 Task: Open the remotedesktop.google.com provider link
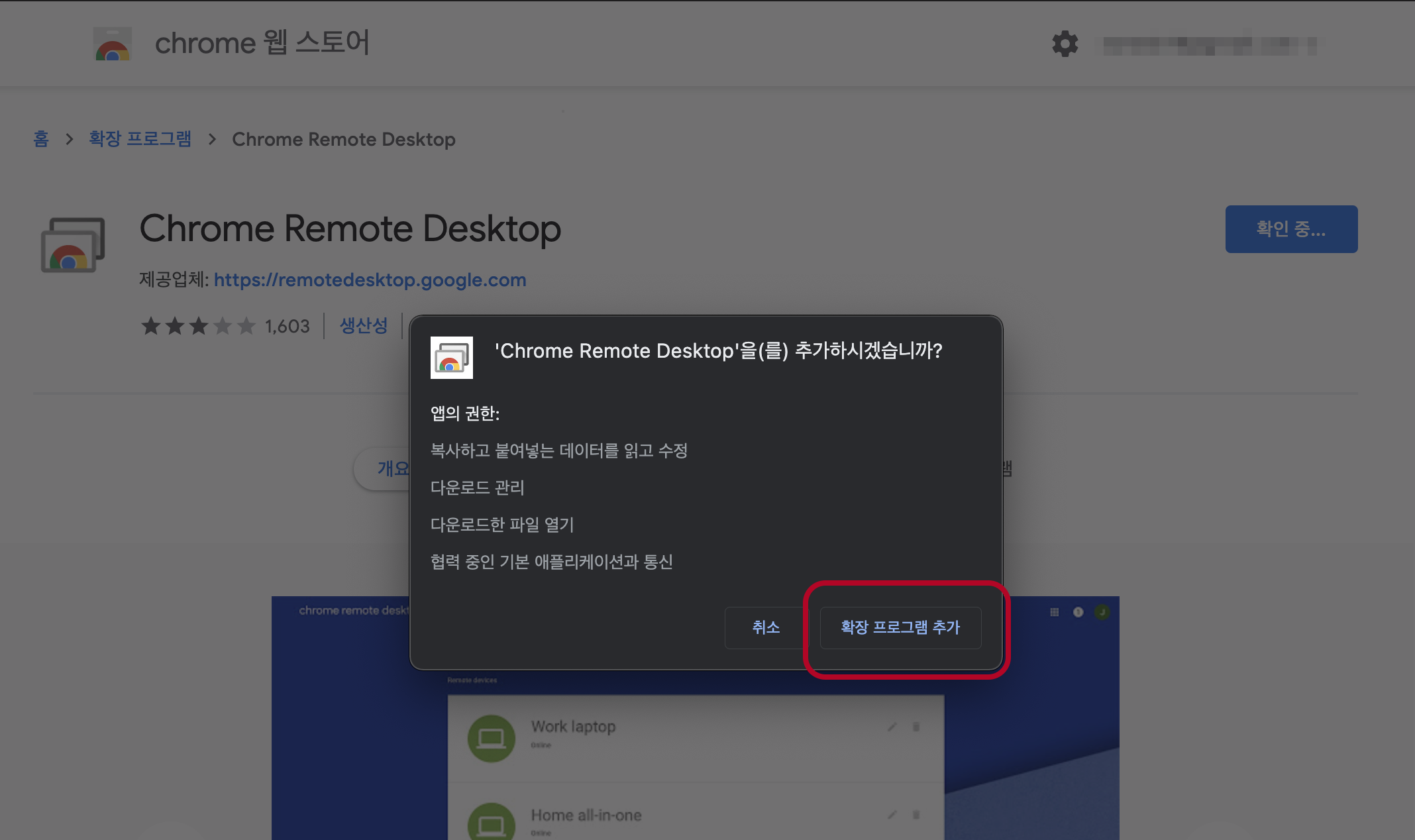click(370, 280)
